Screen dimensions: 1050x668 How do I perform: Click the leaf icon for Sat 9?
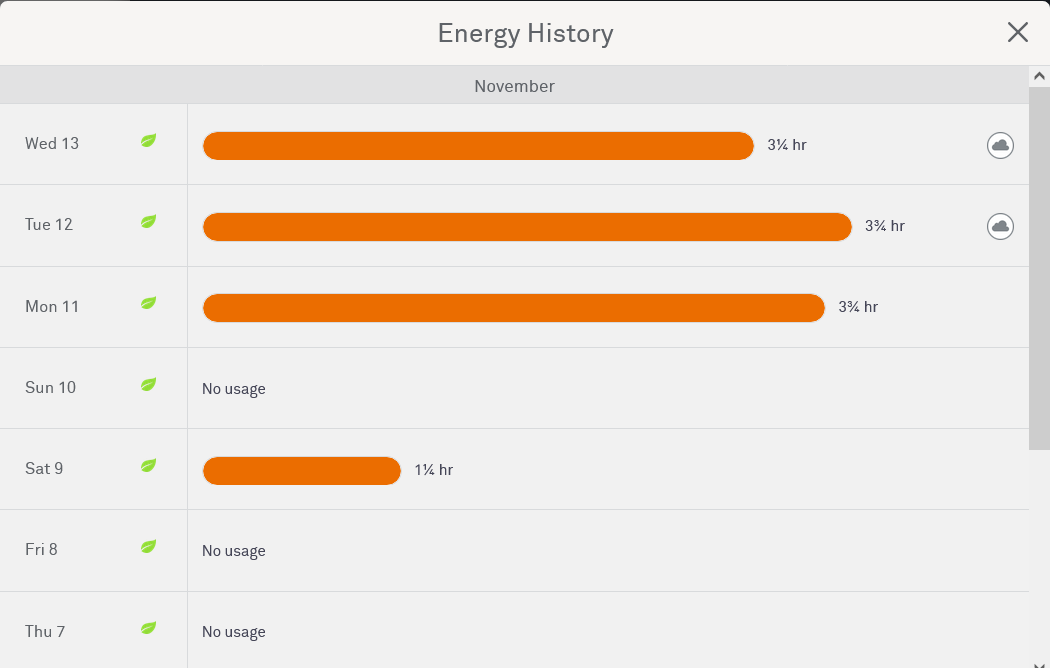[148, 466]
